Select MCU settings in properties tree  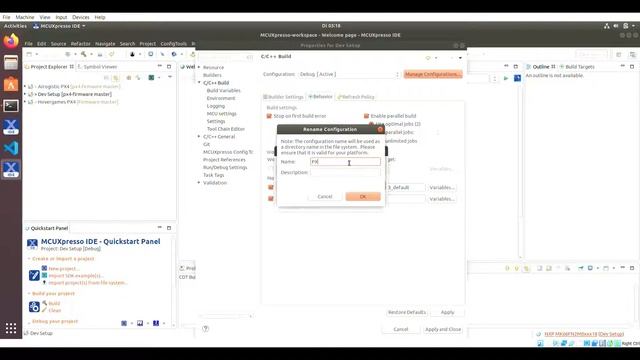click(222, 113)
